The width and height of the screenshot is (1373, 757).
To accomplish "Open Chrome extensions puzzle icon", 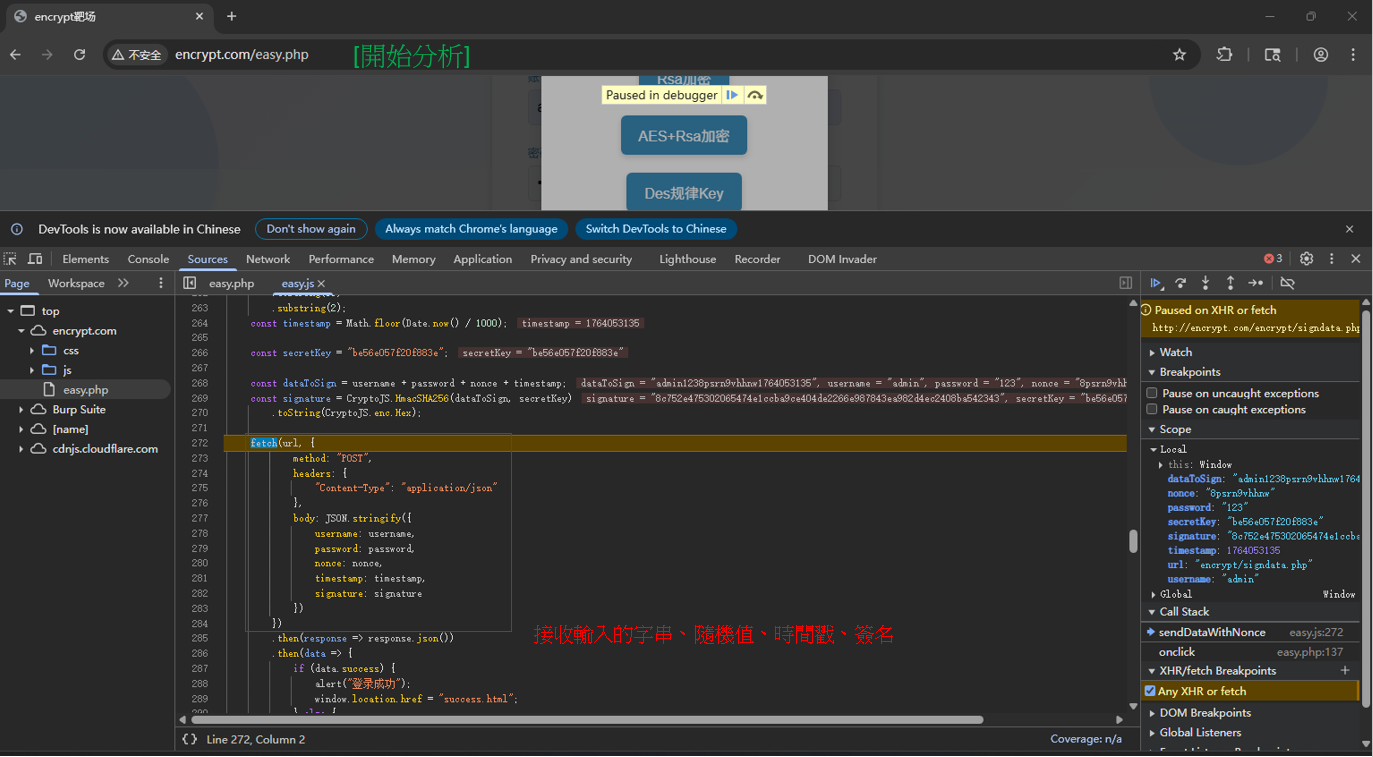I will pyautogui.click(x=1224, y=55).
